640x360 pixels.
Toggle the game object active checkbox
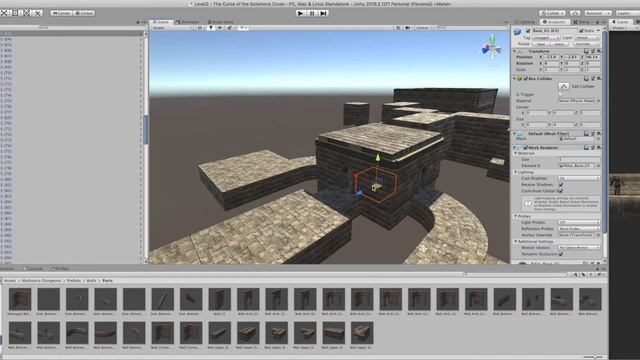(x=528, y=31)
